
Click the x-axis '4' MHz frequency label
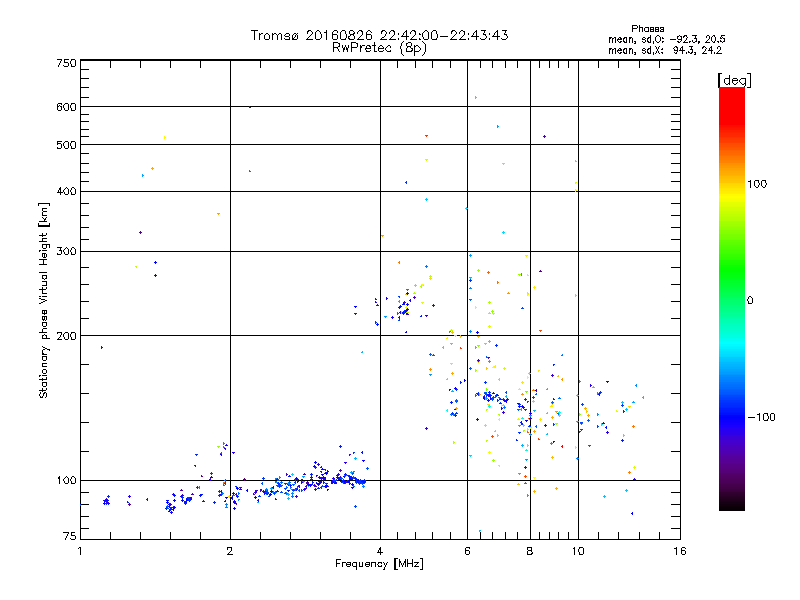pyautogui.click(x=380, y=551)
